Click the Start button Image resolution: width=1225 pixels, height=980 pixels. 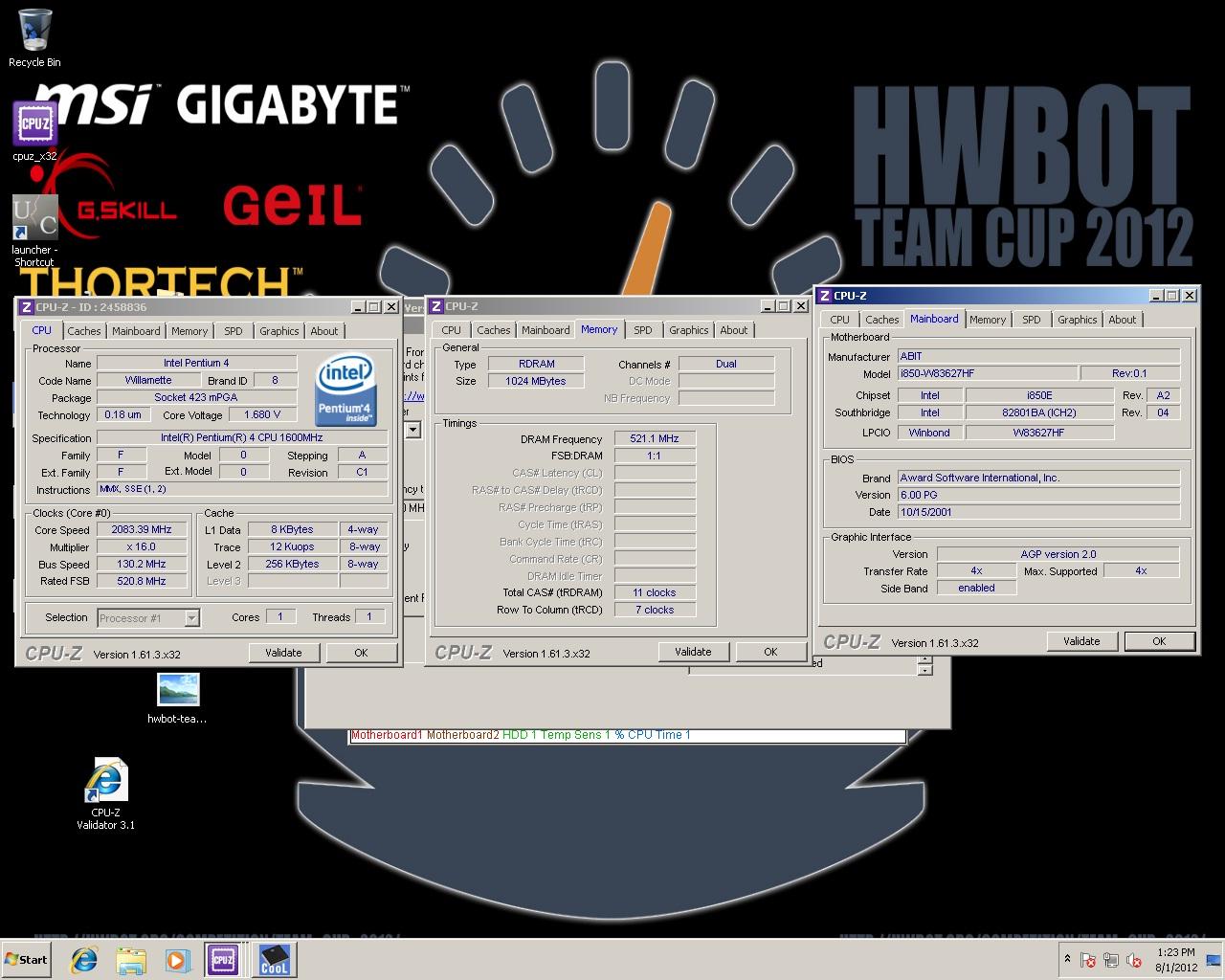(27, 960)
